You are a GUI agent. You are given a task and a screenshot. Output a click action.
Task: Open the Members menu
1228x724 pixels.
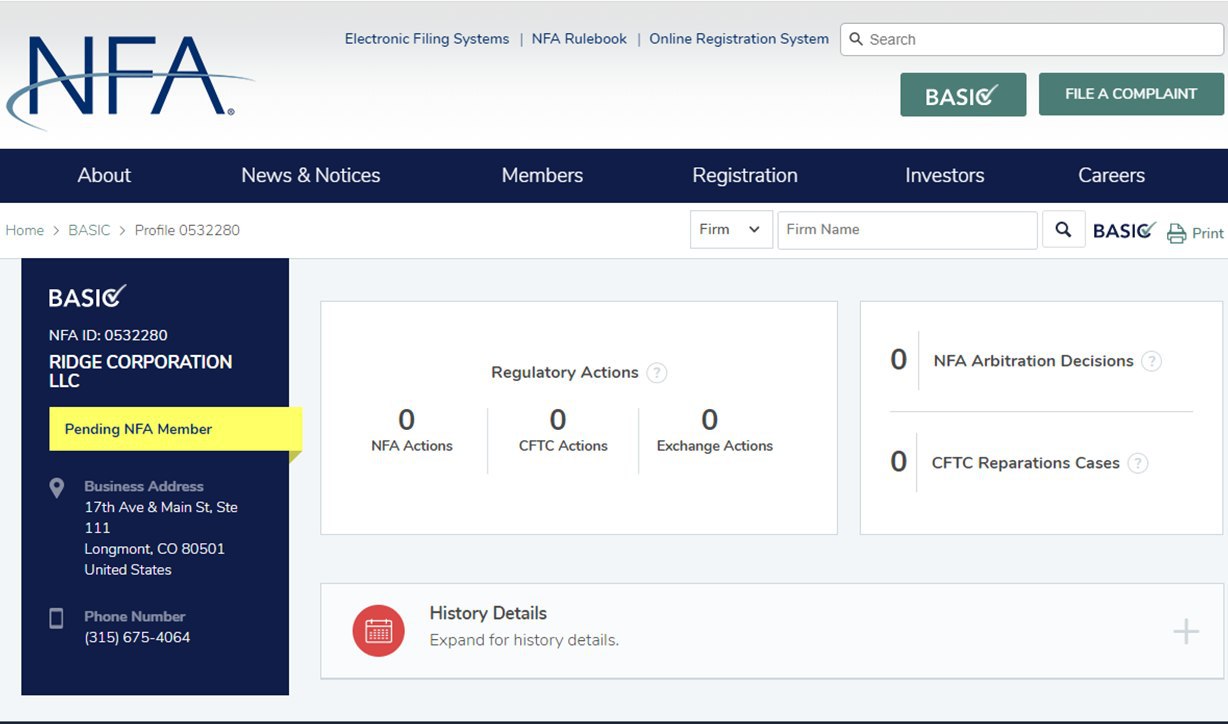[x=542, y=175]
